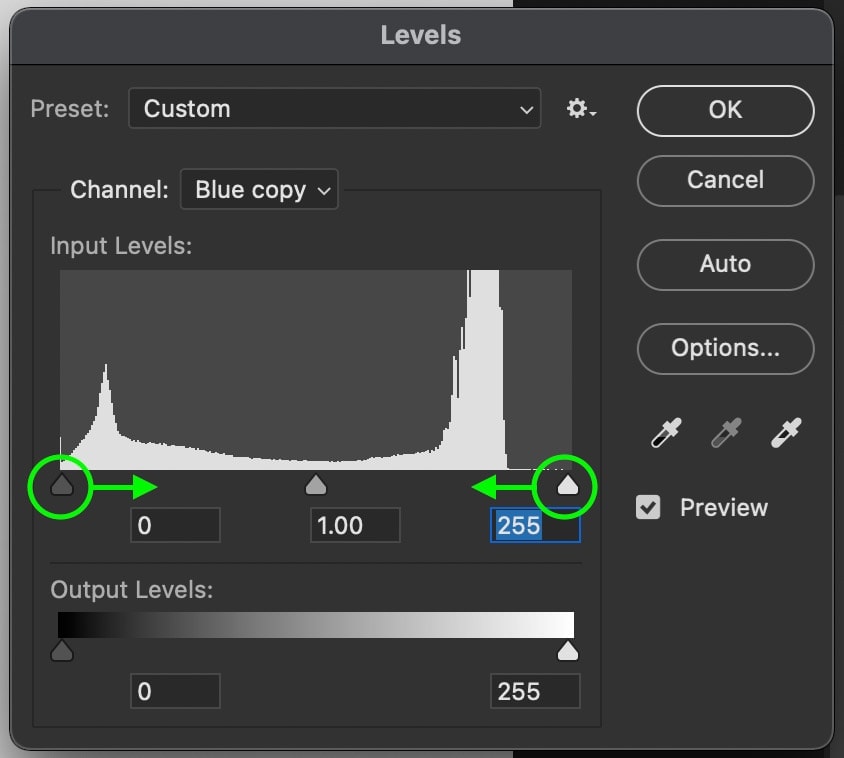
Task: Select the gray point eyedropper
Action: pyautogui.click(x=724, y=433)
